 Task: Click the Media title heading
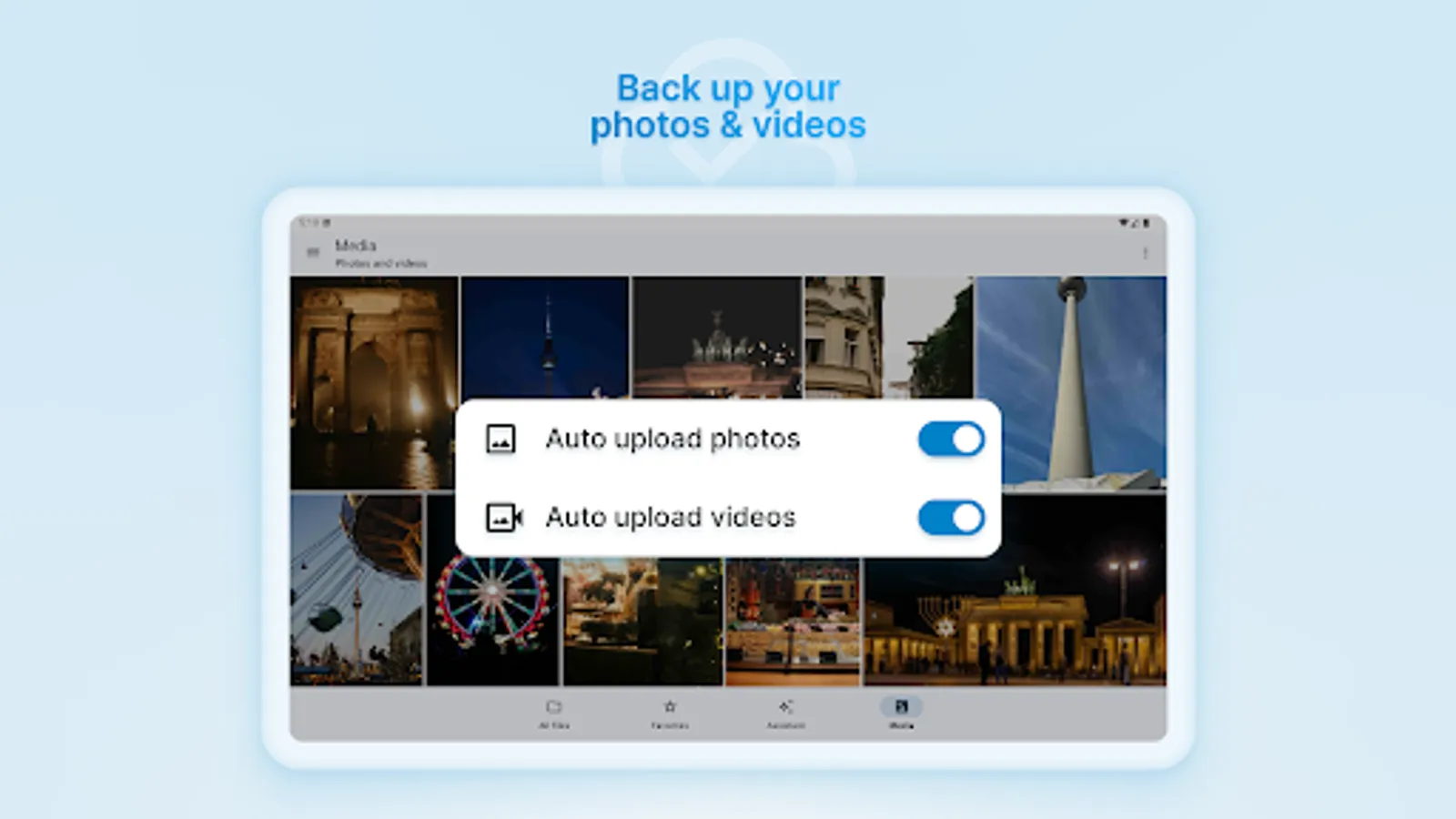click(357, 245)
